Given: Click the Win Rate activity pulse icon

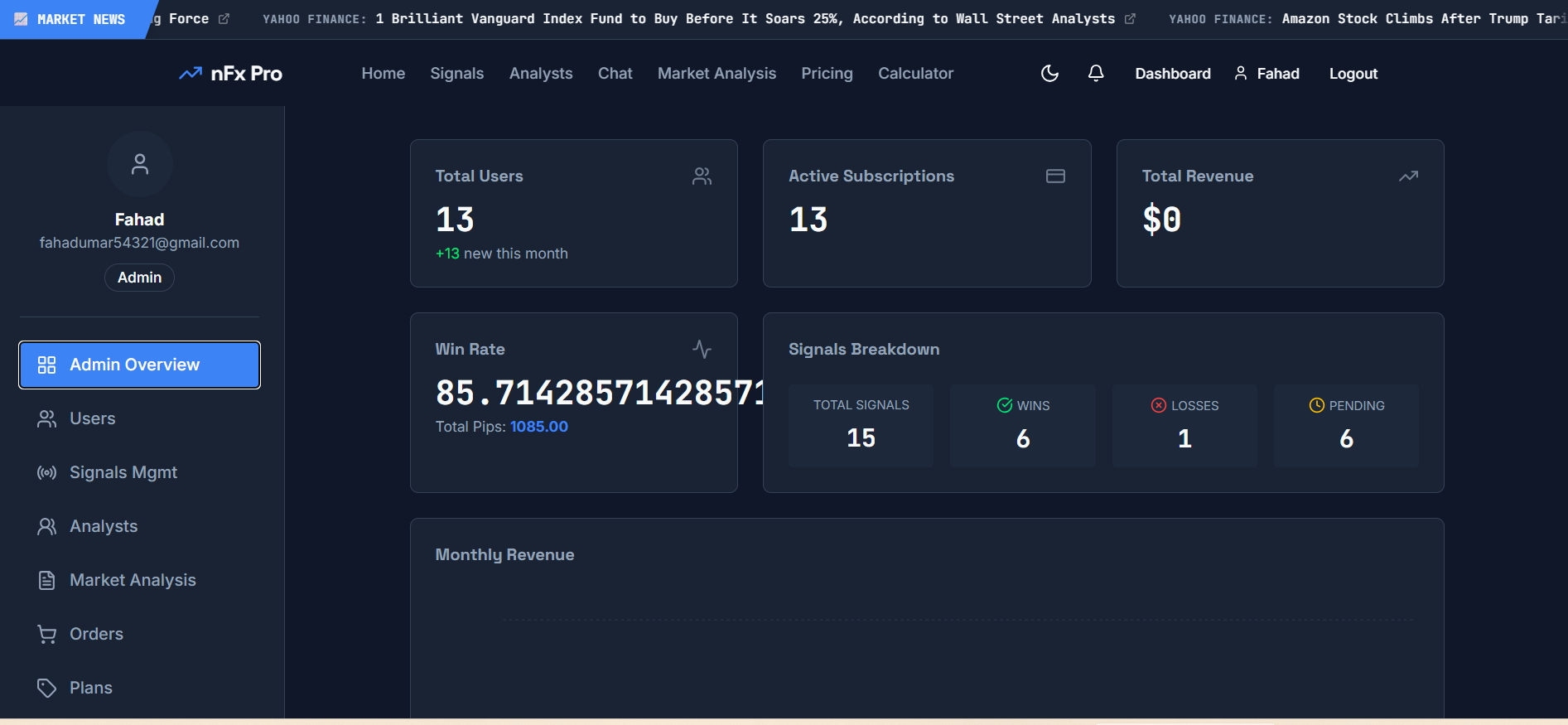Looking at the screenshot, I should 702,349.
